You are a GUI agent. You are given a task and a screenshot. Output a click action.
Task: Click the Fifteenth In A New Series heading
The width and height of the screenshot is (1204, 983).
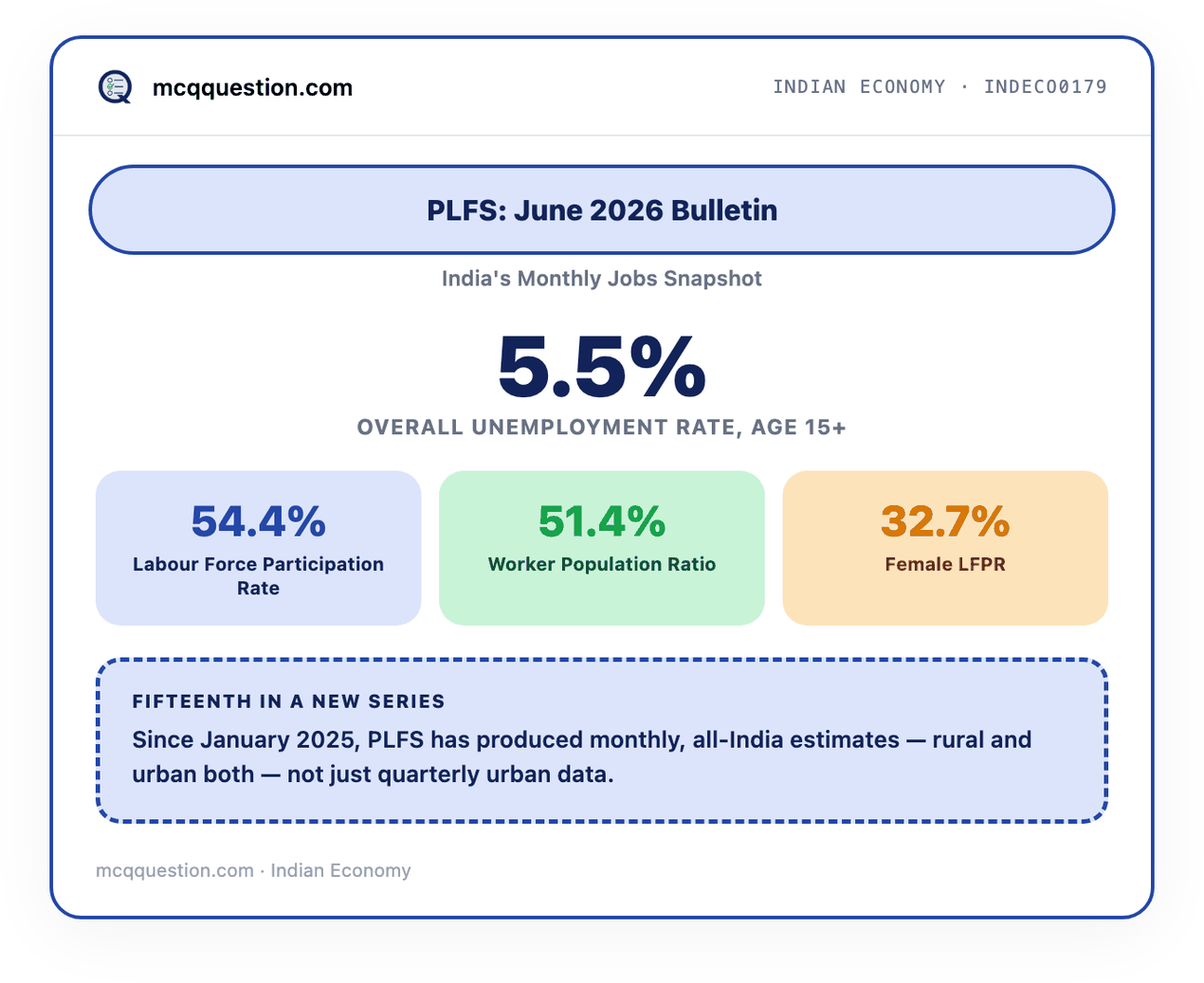pyautogui.click(x=288, y=701)
